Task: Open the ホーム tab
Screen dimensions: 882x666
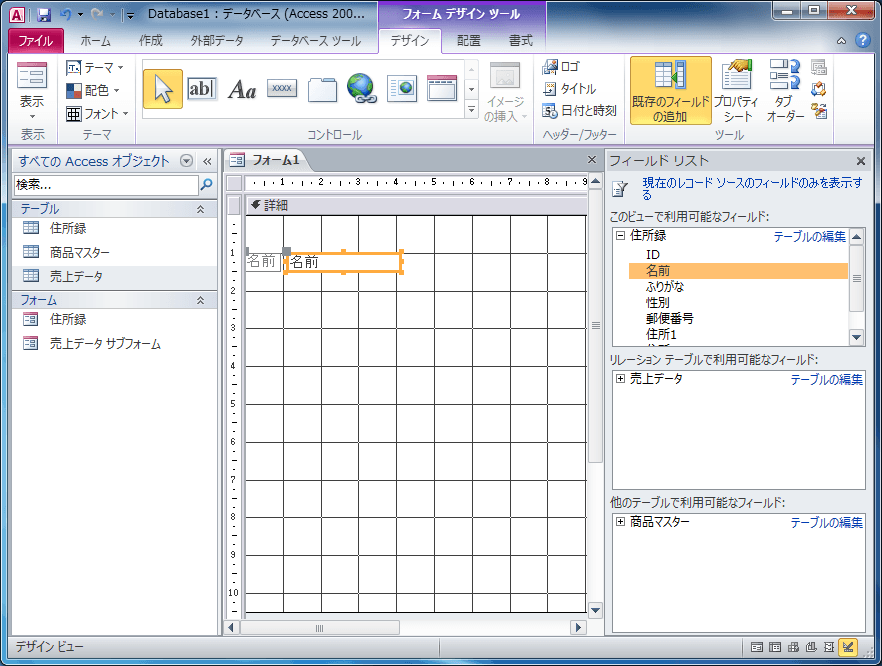Action: pos(96,40)
